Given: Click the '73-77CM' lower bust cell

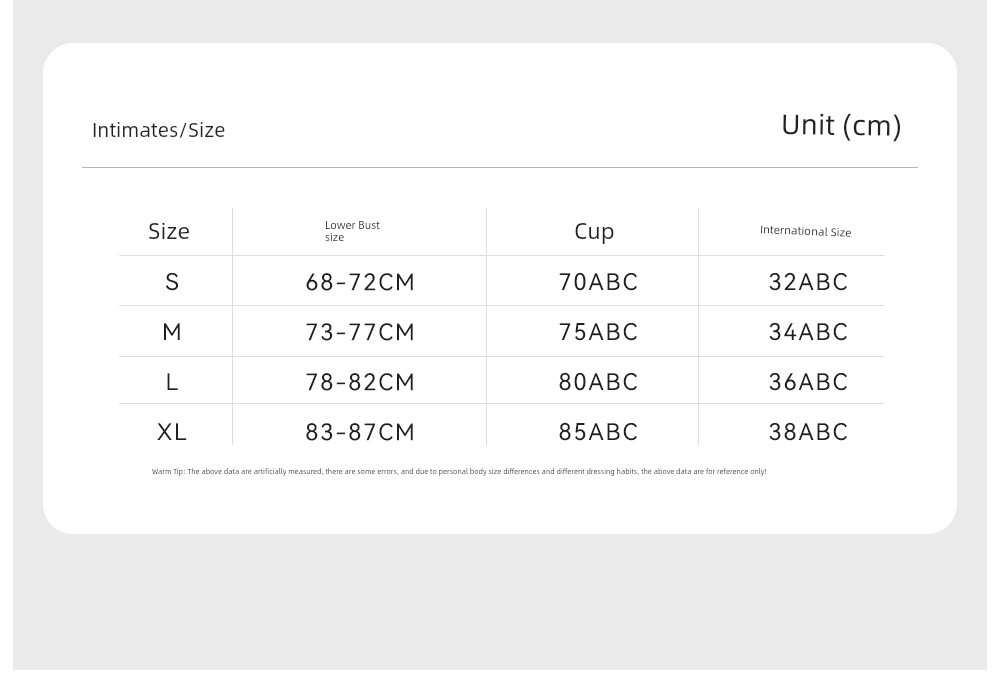Looking at the screenshot, I should pyautogui.click(x=360, y=332).
